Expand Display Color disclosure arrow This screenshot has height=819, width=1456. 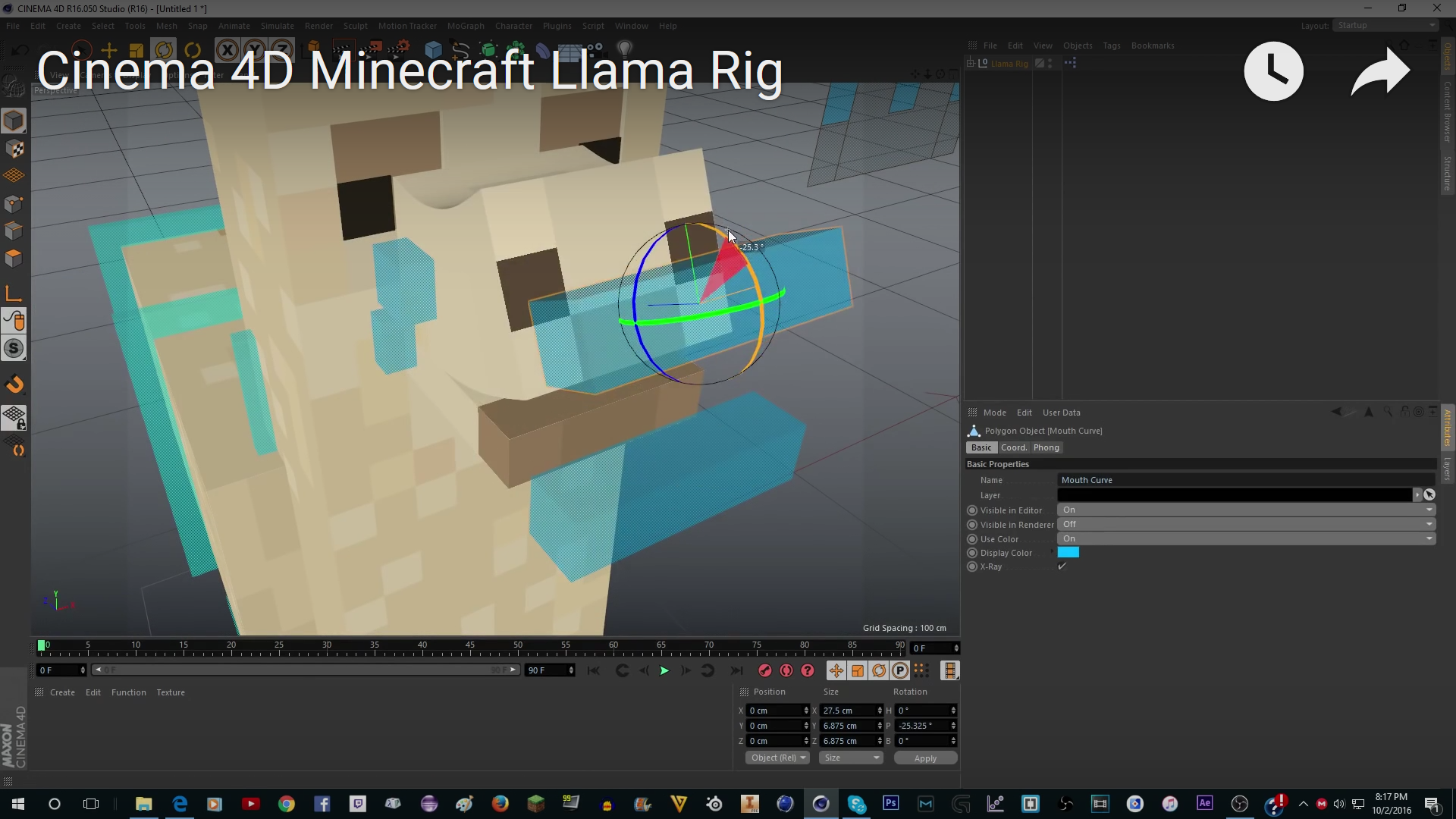coord(1053,553)
